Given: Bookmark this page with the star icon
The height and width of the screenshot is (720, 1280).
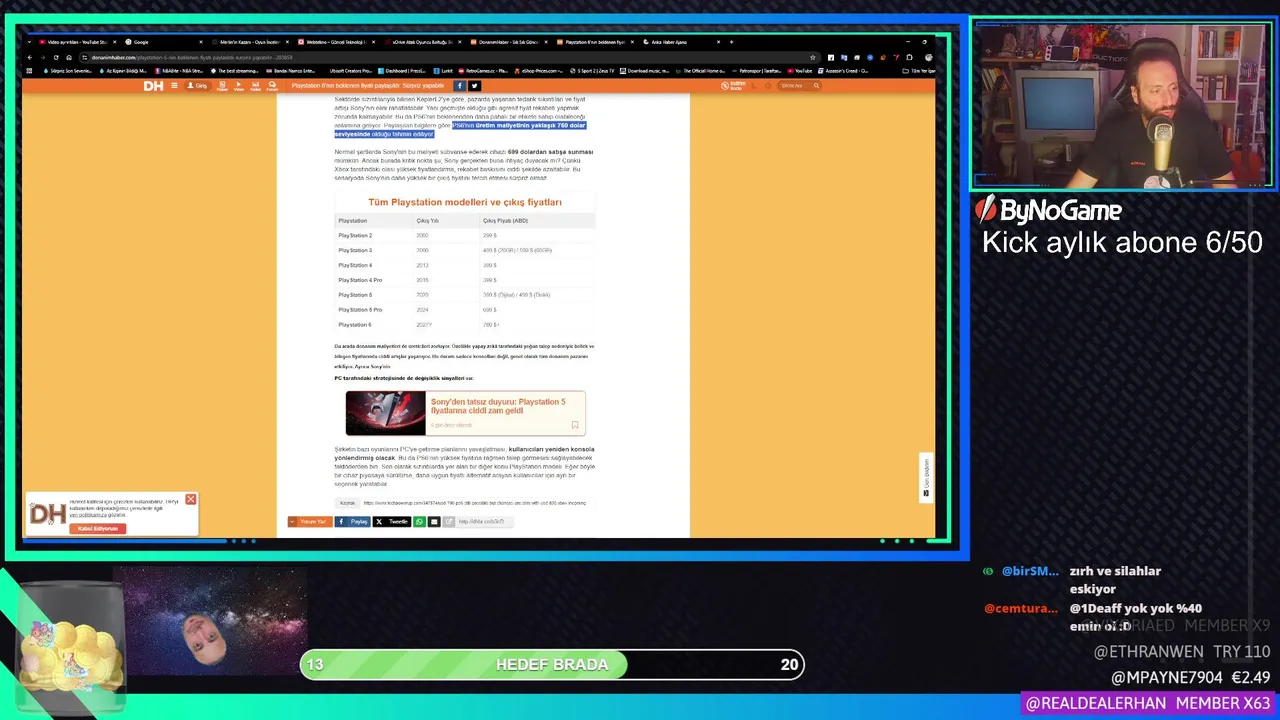Looking at the screenshot, I should 812,57.
